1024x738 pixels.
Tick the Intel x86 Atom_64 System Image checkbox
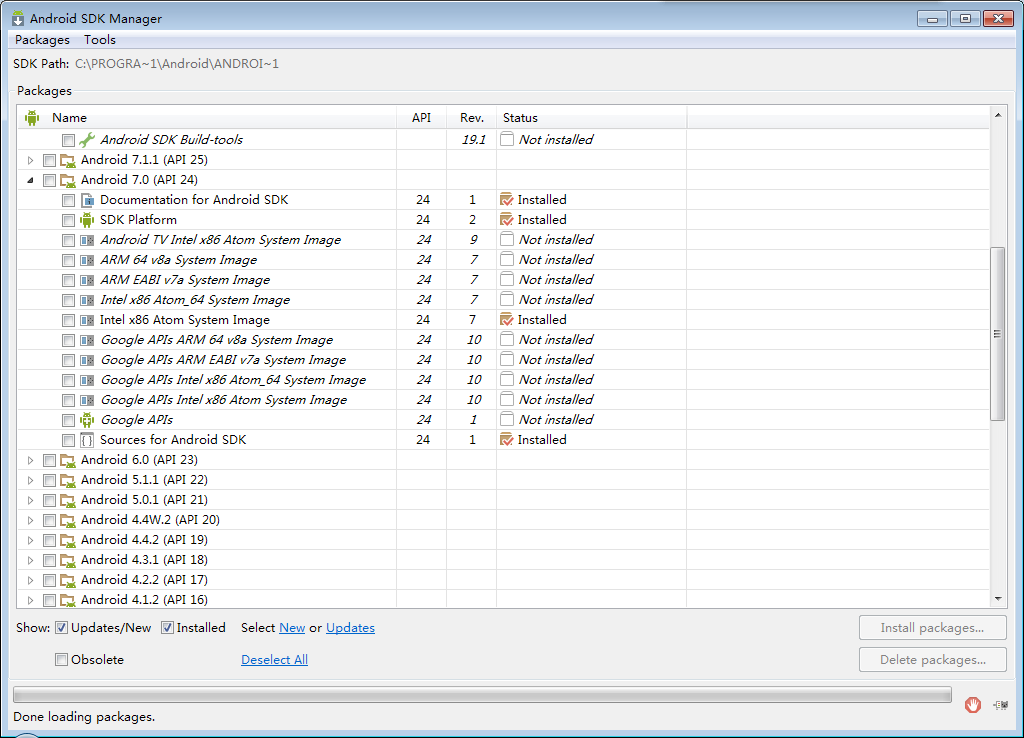(x=68, y=300)
